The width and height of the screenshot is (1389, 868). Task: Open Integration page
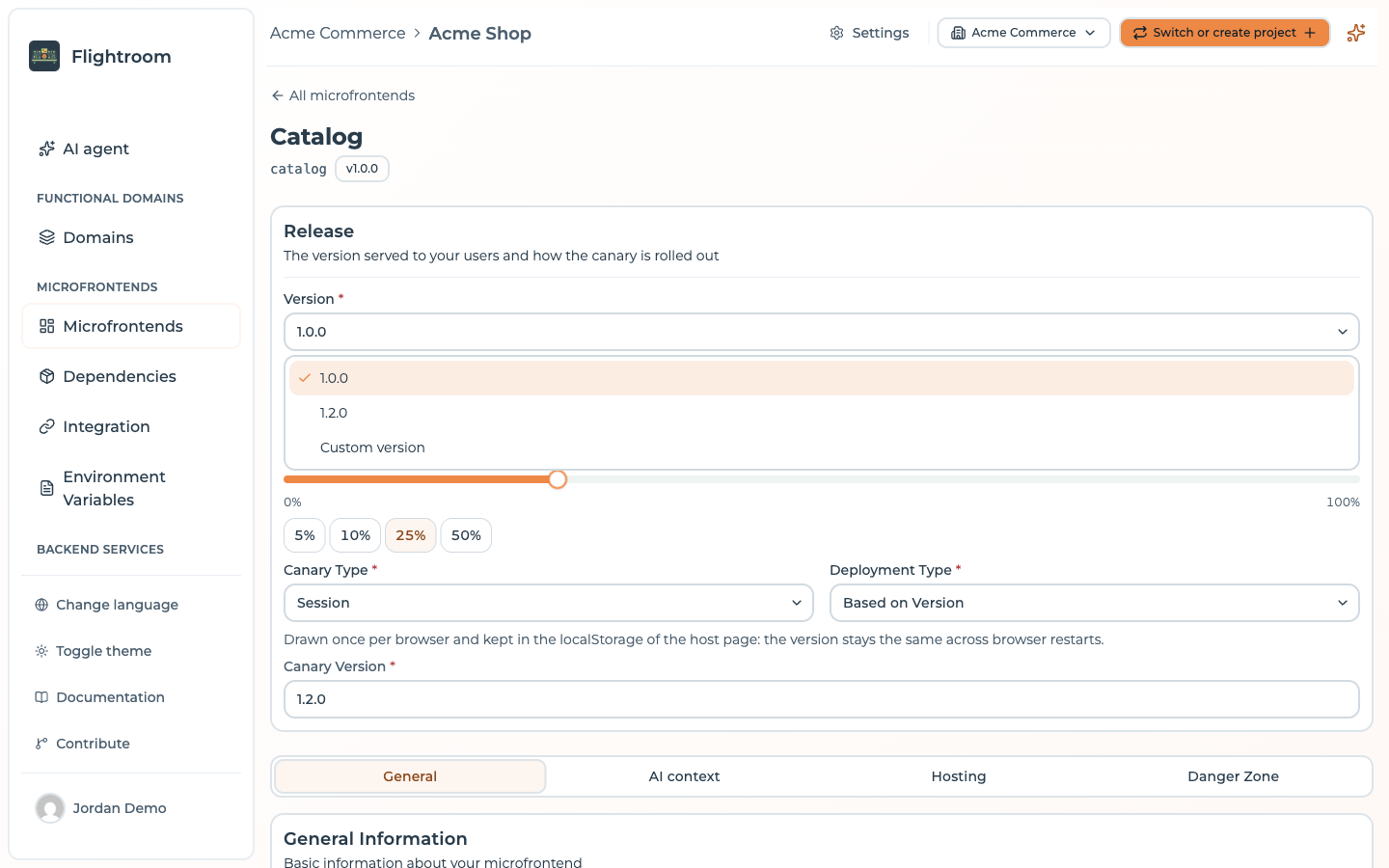click(131, 426)
